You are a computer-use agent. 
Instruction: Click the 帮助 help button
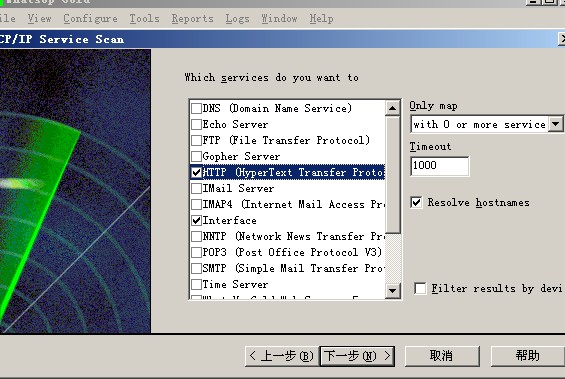(528, 356)
